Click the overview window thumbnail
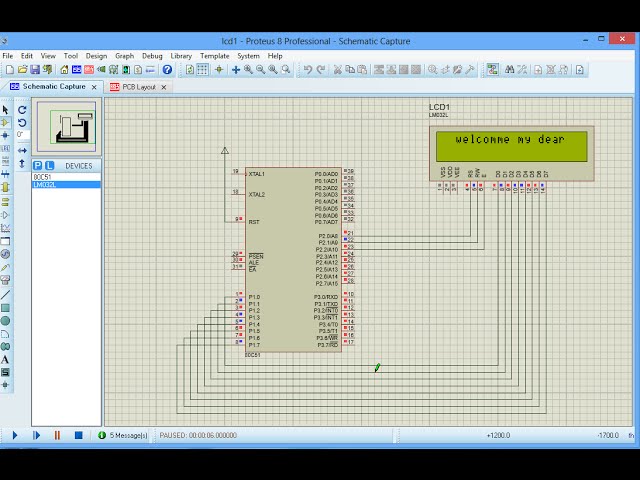Screen dimensions: 640x480 [67, 127]
